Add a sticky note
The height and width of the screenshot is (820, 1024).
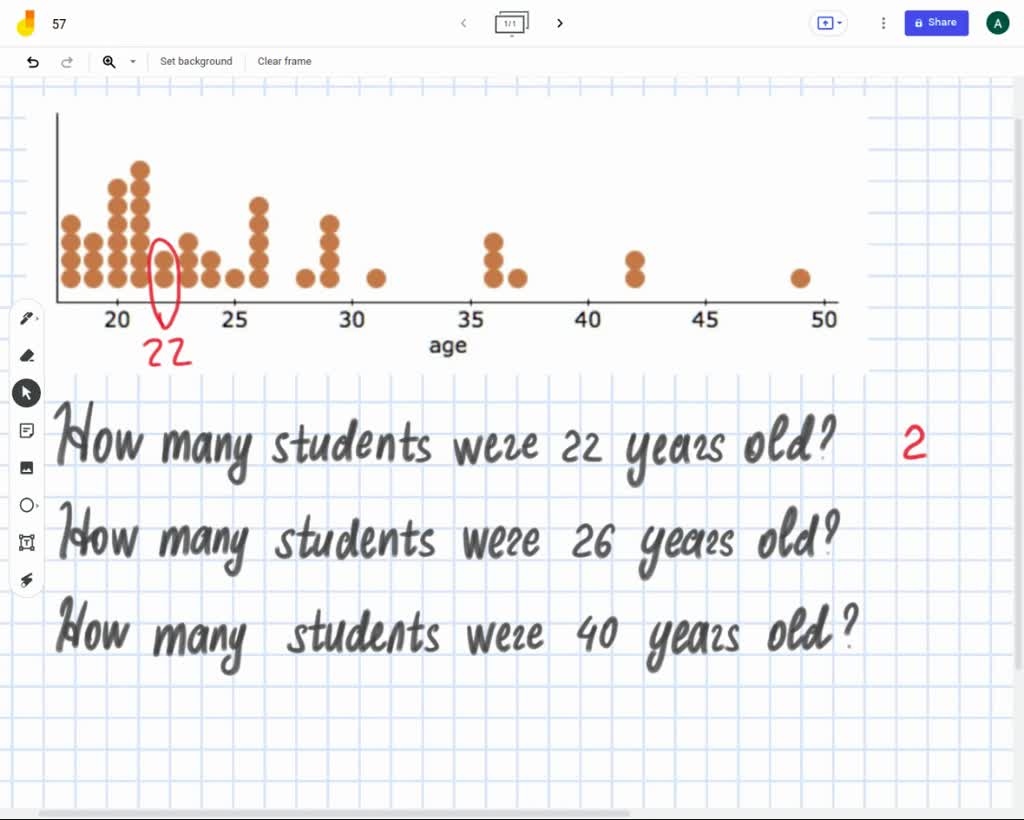coord(27,430)
